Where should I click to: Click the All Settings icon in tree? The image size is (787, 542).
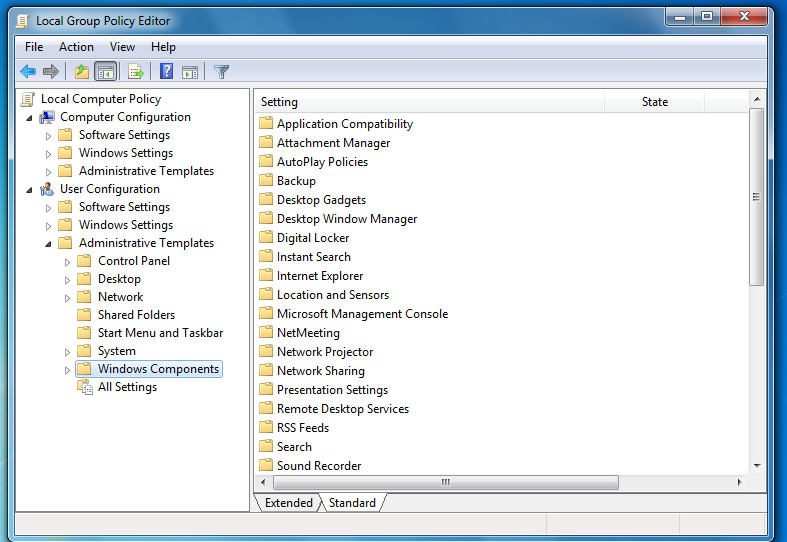click(x=85, y=387)
